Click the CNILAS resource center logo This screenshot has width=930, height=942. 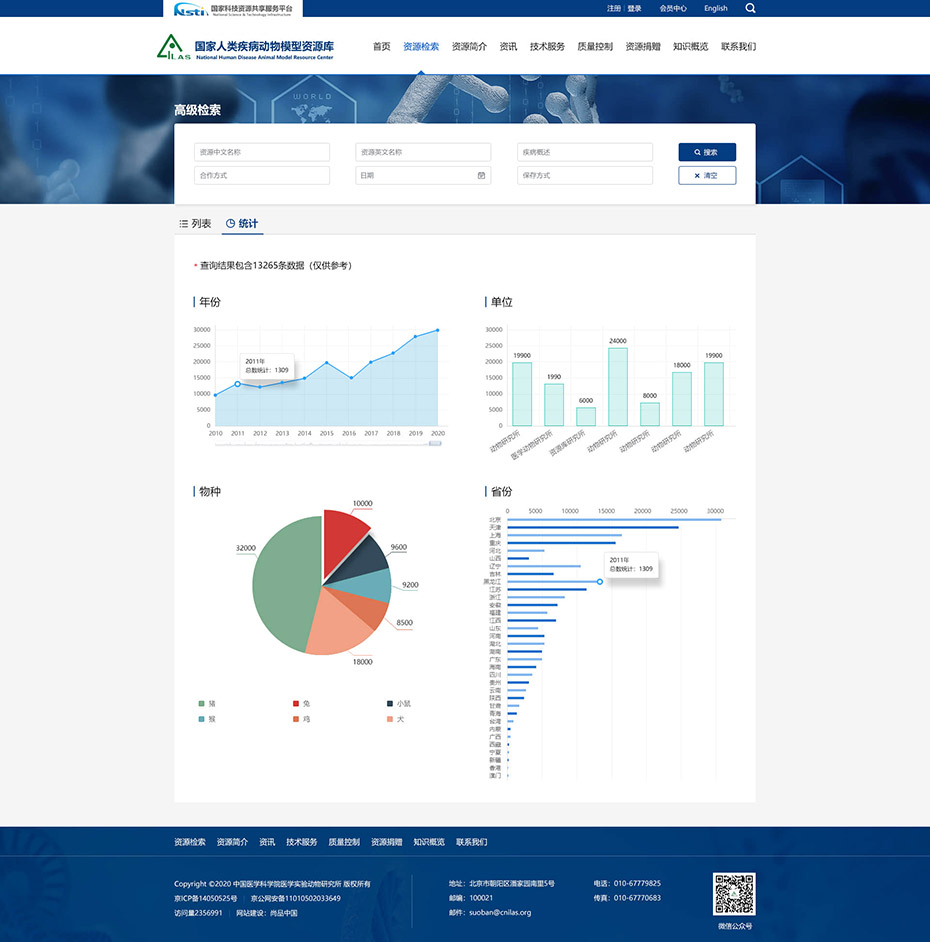click(x=245, y=47)
